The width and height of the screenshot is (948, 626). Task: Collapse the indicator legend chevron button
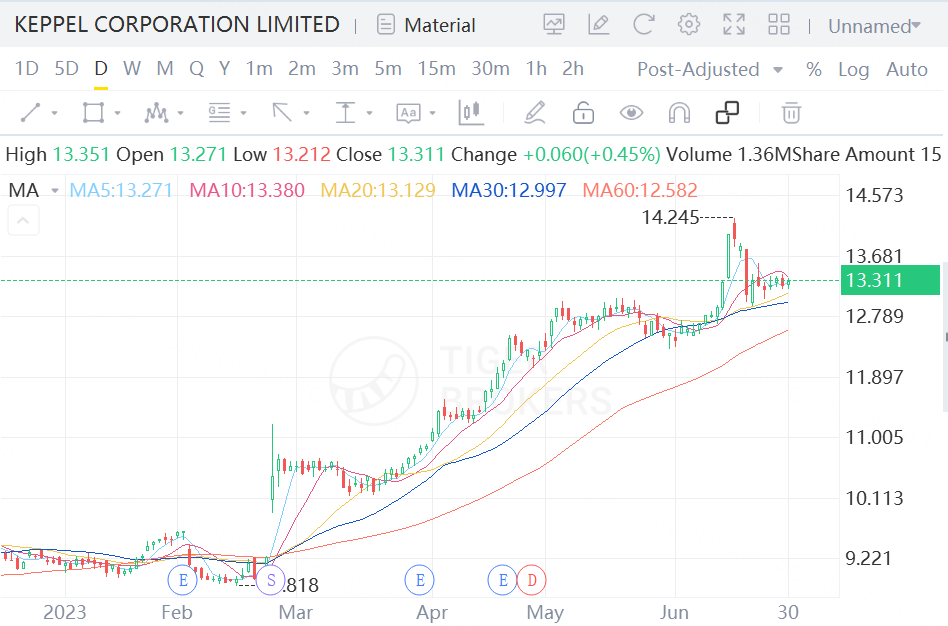coord(23,220)
